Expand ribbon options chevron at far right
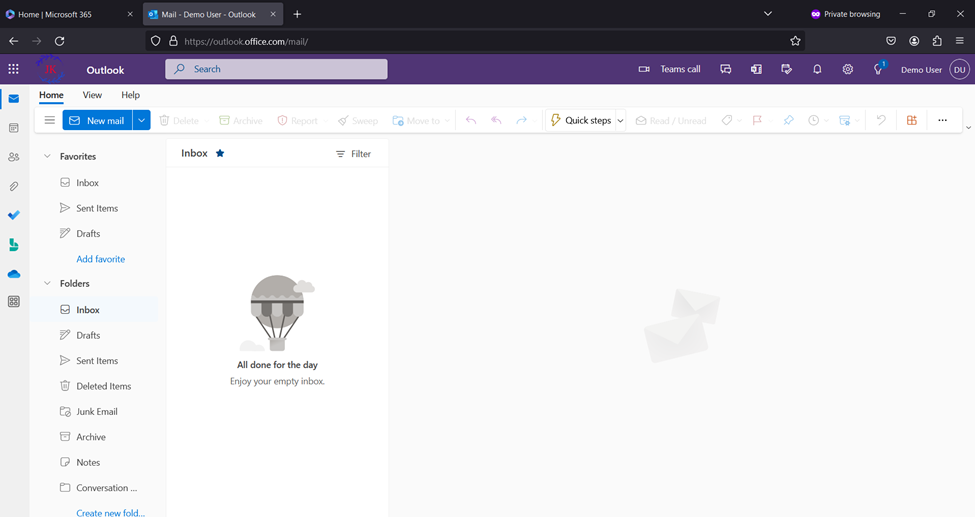Viewport: 975px width, 517px height. [x=968, y=128]
